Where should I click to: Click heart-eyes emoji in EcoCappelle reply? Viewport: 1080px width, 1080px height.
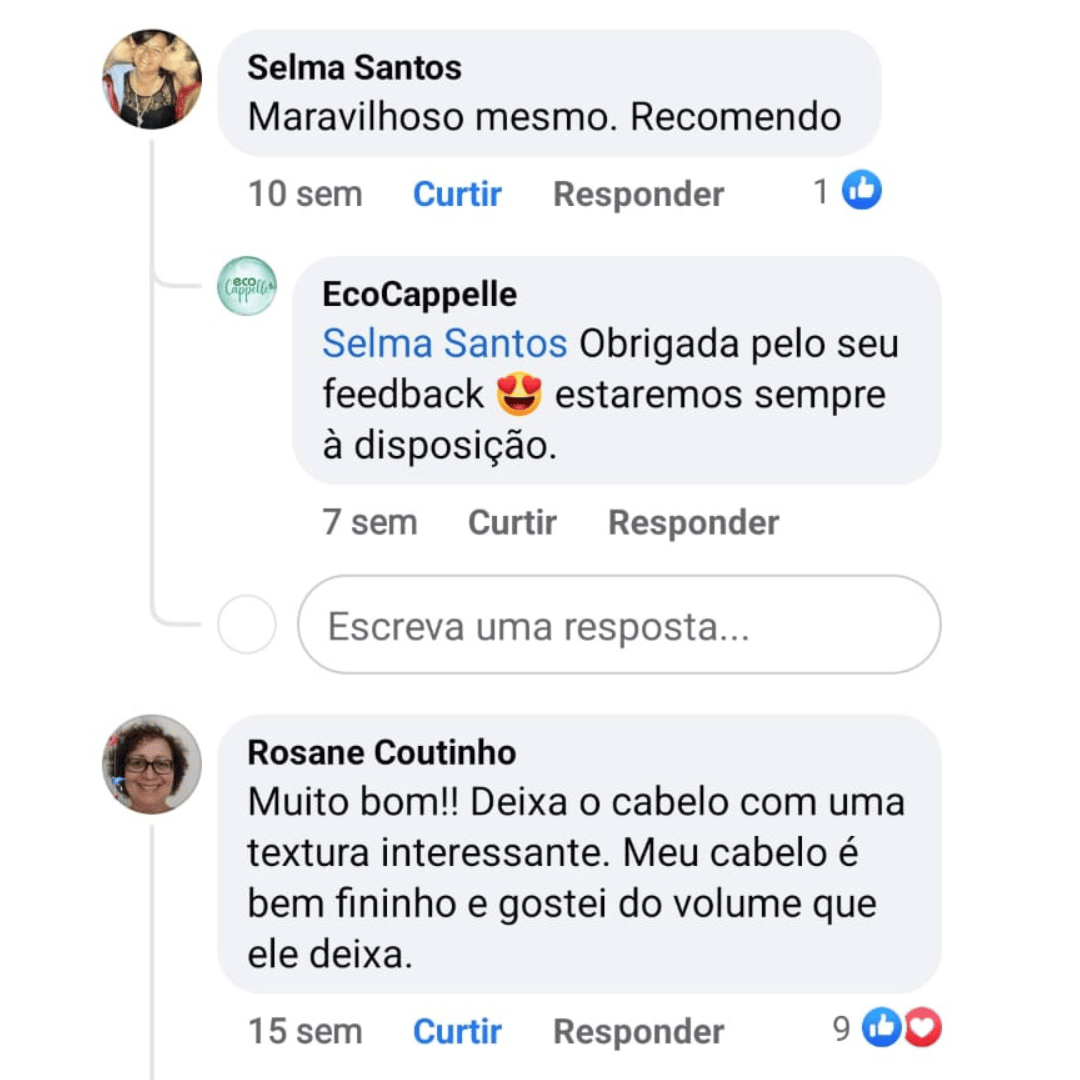(519, 395)
